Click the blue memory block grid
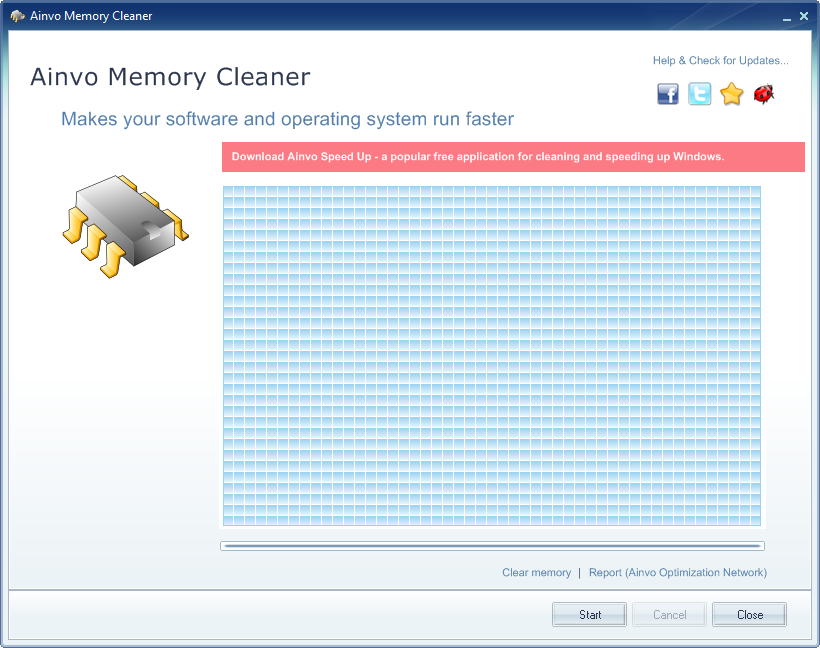The width and height of the screenshot is (820, 648). click(x=492, y=356)
